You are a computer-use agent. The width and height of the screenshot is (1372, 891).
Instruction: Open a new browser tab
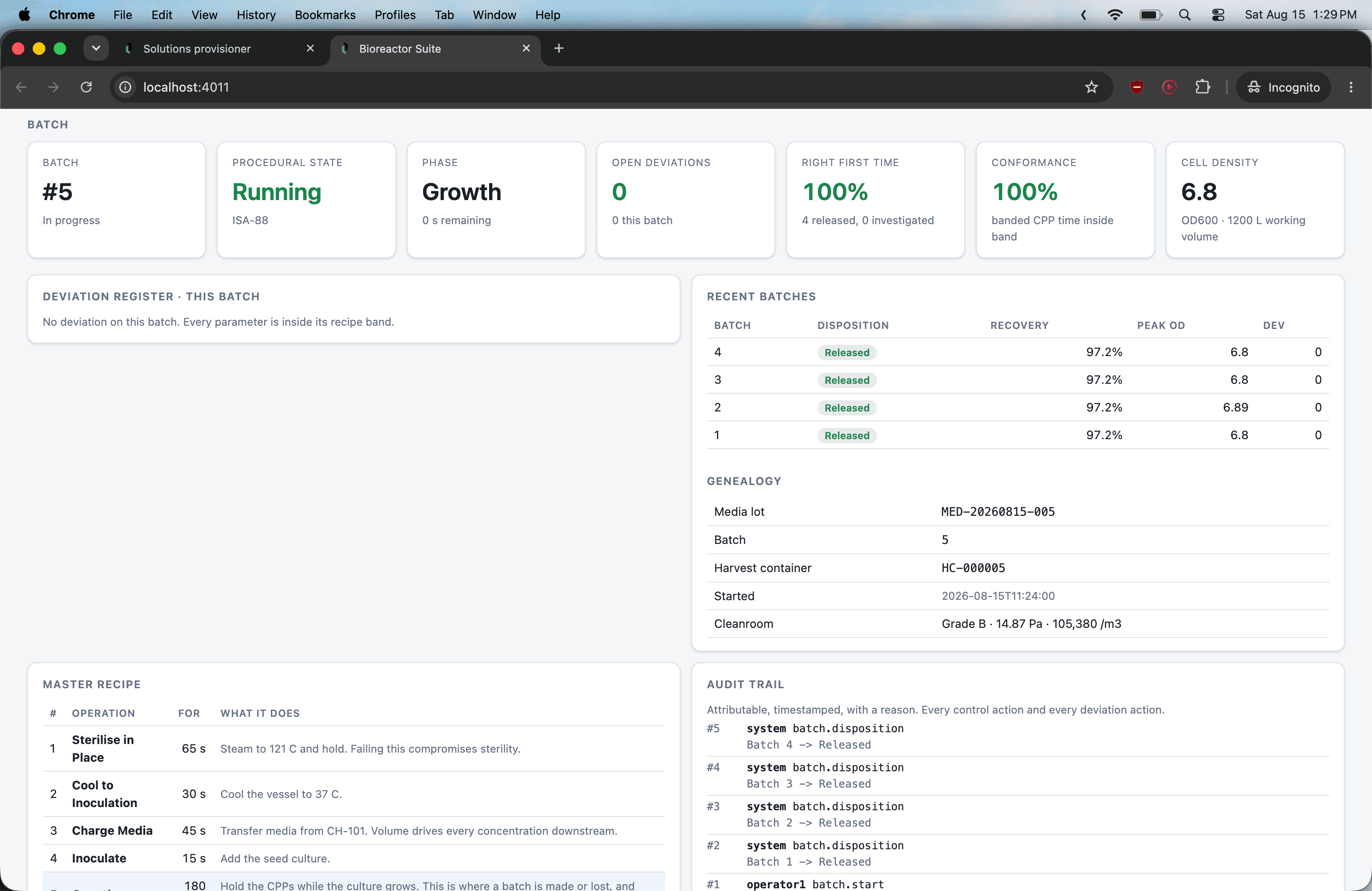point(559,49)
